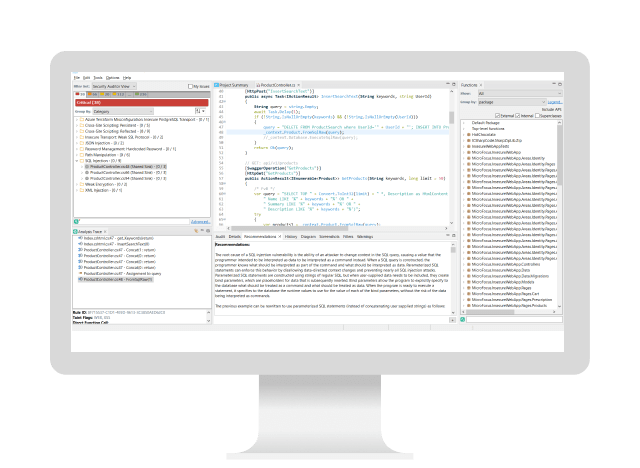Select the red Critical issues folder tab

(x=80, y=94)
